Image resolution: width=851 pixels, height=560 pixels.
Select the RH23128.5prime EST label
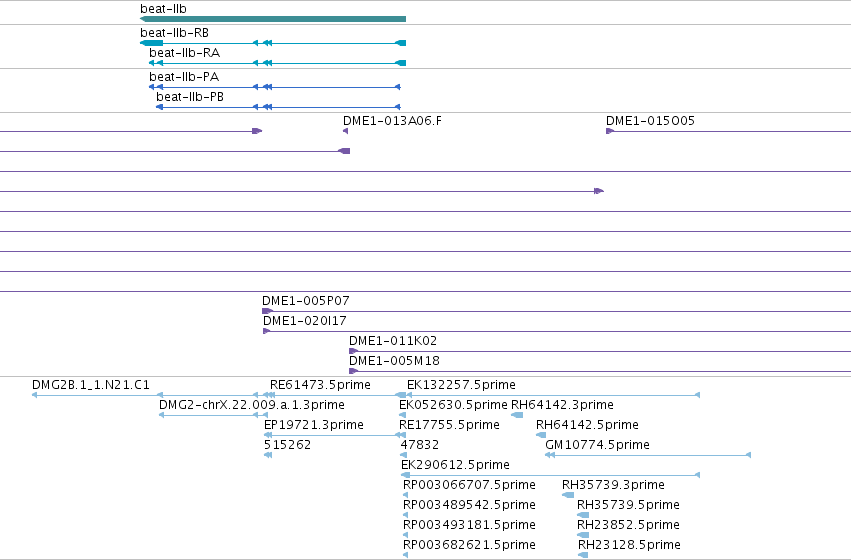click(629, 545)
